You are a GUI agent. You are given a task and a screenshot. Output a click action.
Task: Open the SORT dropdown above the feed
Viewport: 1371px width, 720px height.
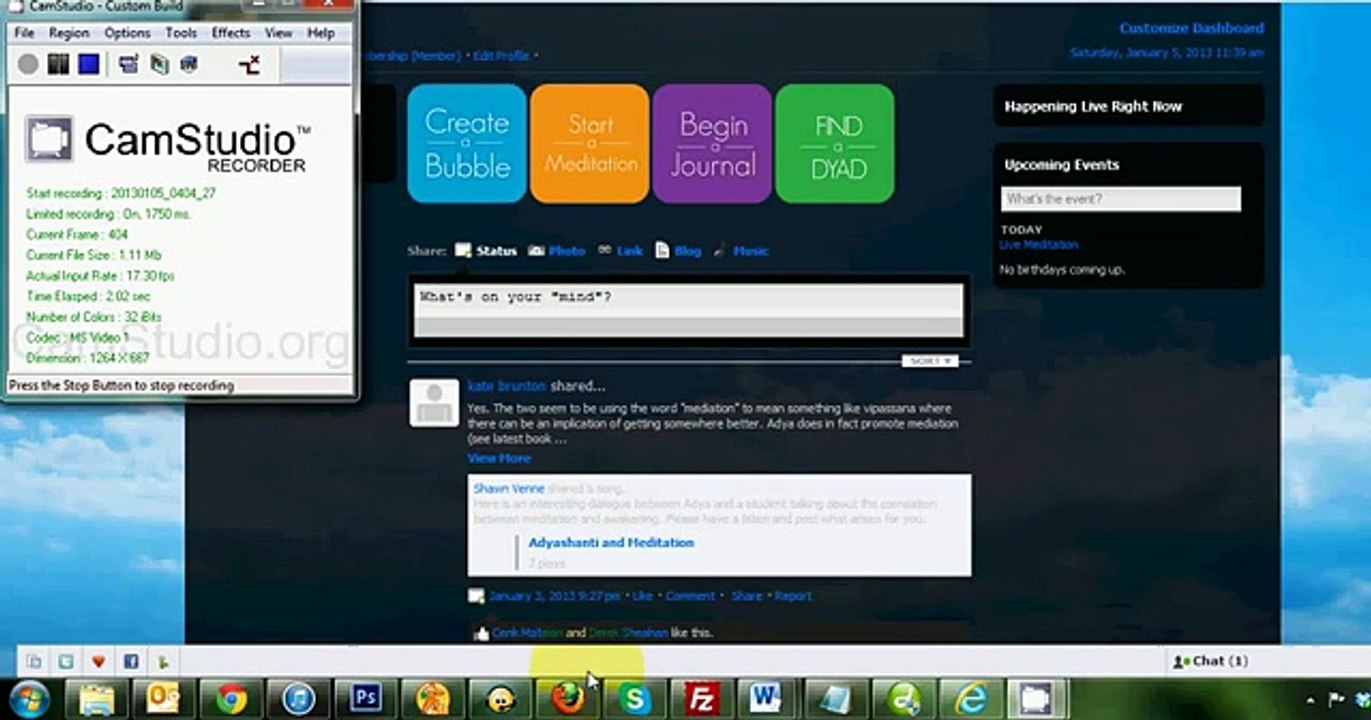point(930,361)
